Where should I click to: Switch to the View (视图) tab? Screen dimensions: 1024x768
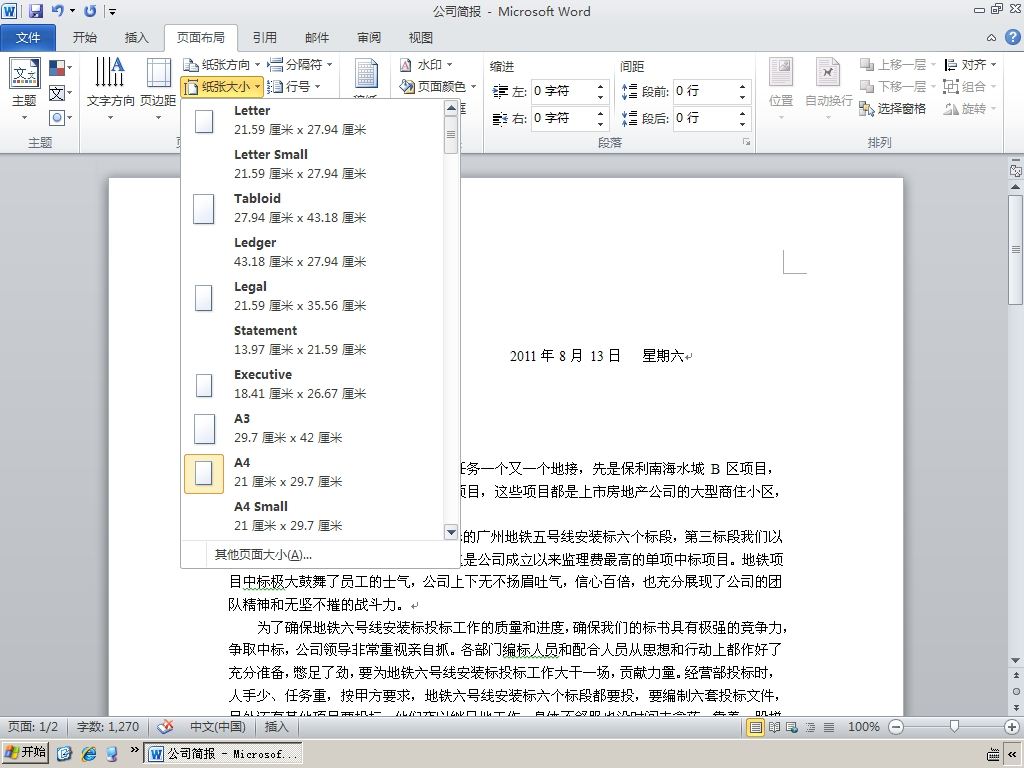[421, 38]
